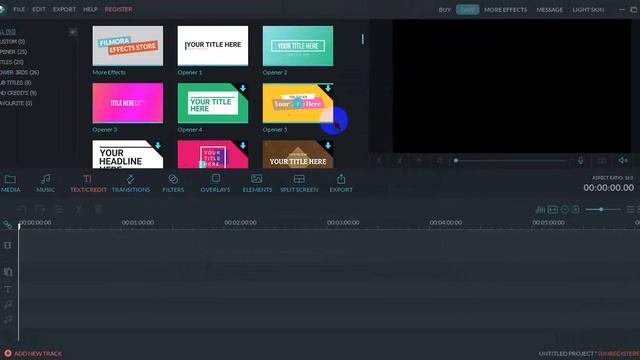The width and height of the screenshot is (640, 360).
Task: Download the brown Your Title Here preset
Action: click(328, 145)
